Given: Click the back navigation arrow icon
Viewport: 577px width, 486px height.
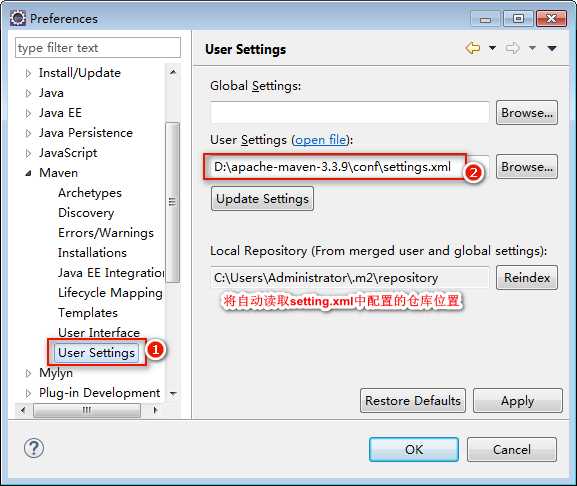Looking at the screenshot, I should click(473, 48).
